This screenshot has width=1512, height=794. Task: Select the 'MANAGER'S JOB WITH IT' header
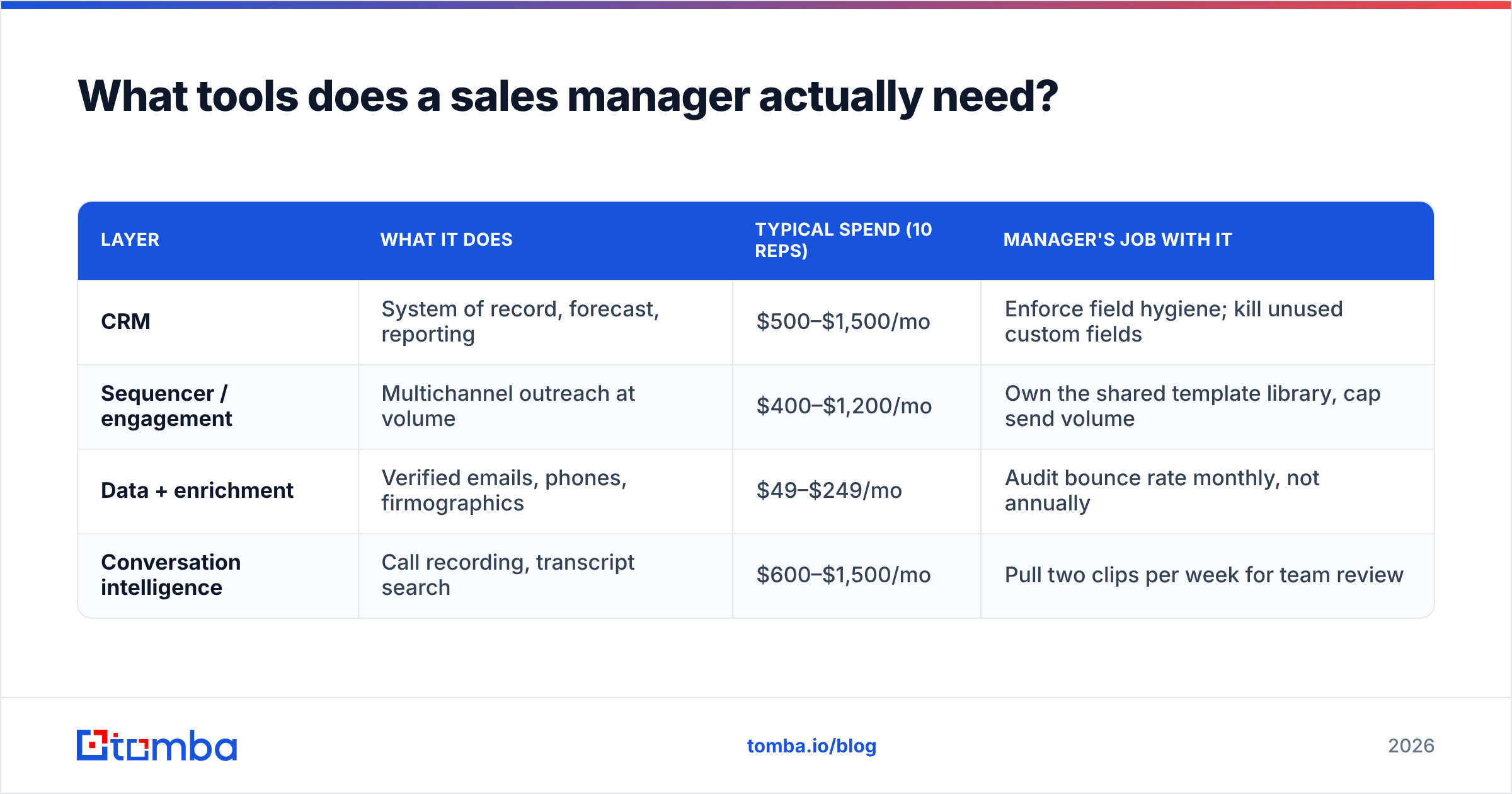1118,239
